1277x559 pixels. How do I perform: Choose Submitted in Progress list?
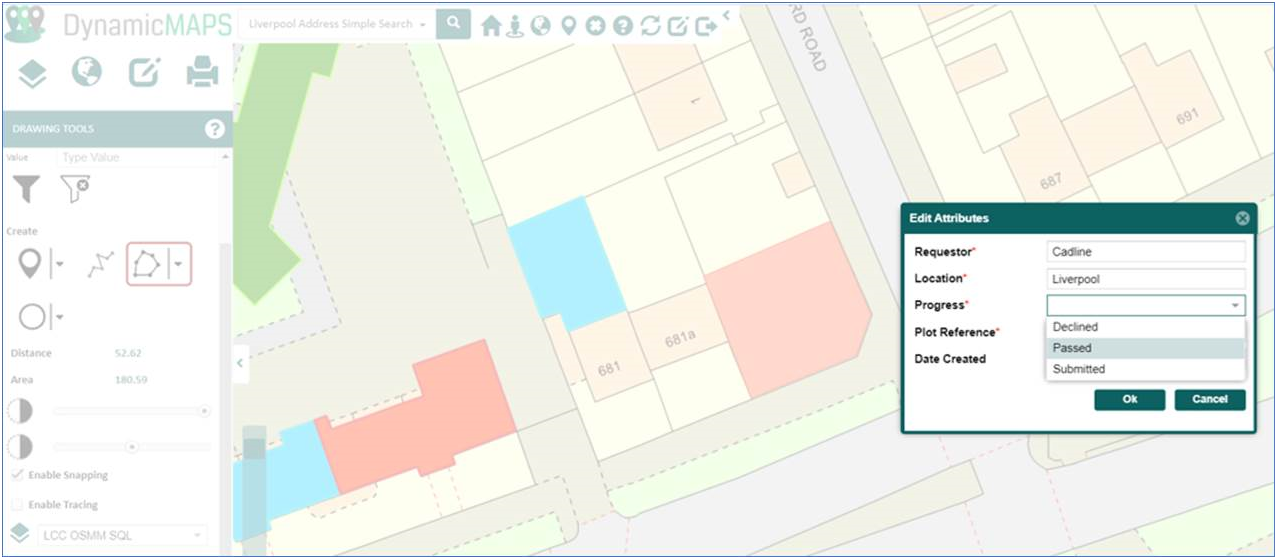tap(1146, 369)
